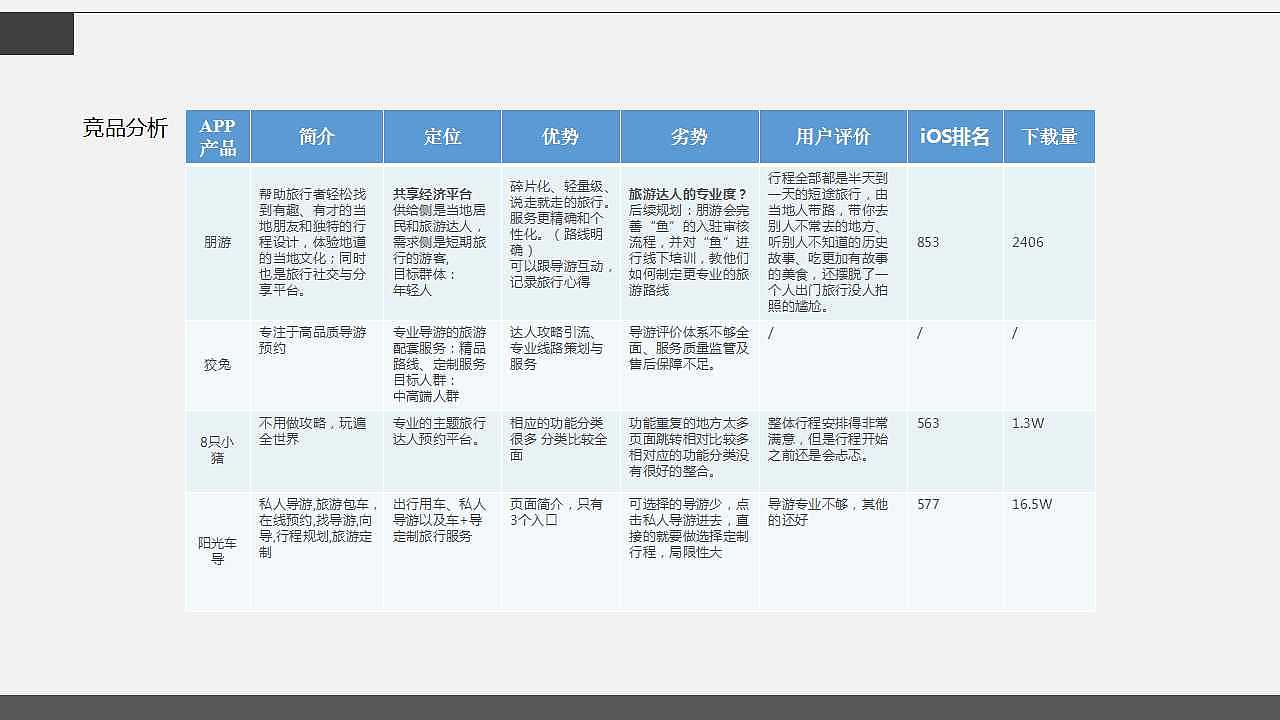Screen dimensions: 1280x720
Task: Select 8只小猪 positioning 专业的主题旅行达人预约平台
Action: click(x=442, y=450)
